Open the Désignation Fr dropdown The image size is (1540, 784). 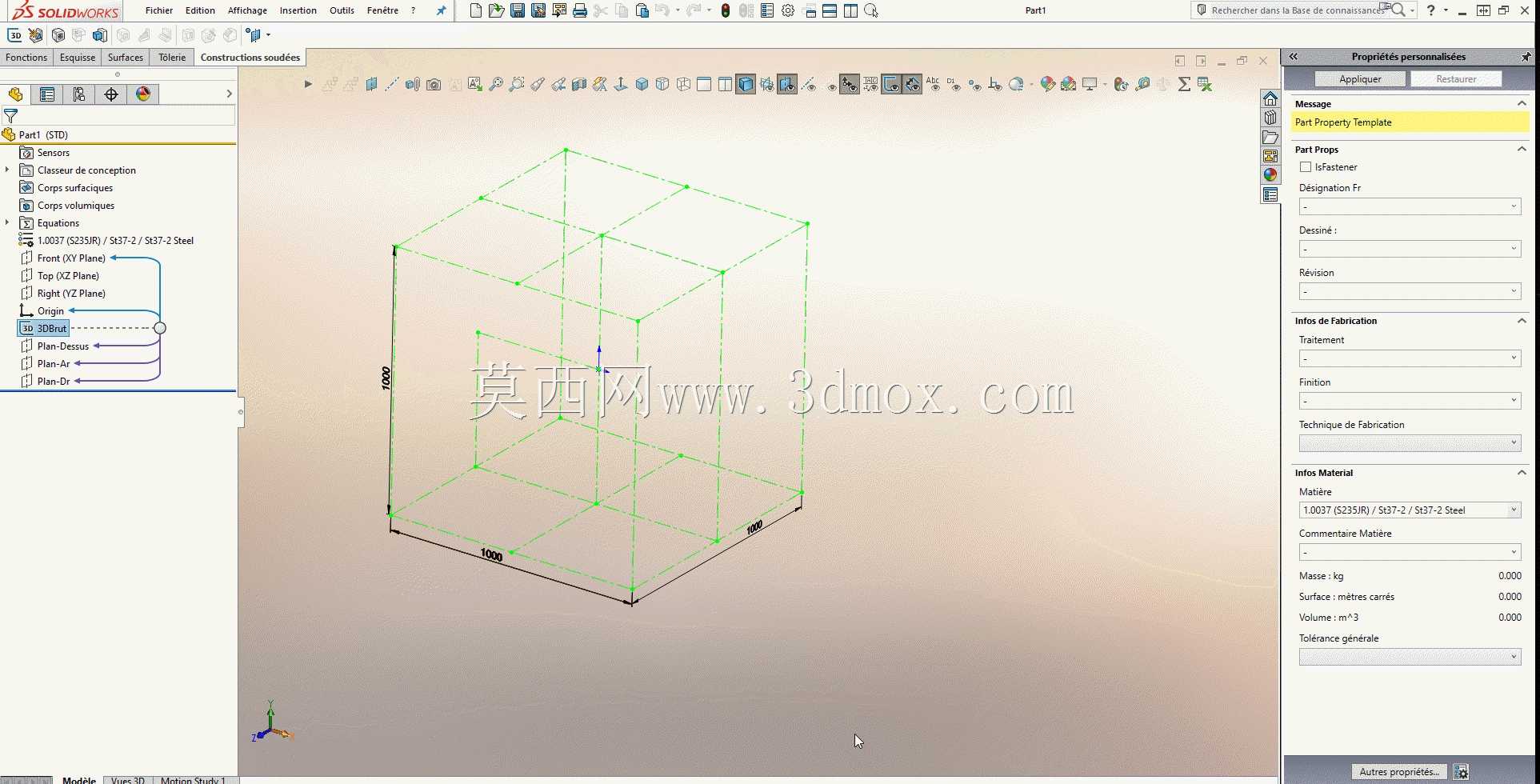(x=1410, y=207)
